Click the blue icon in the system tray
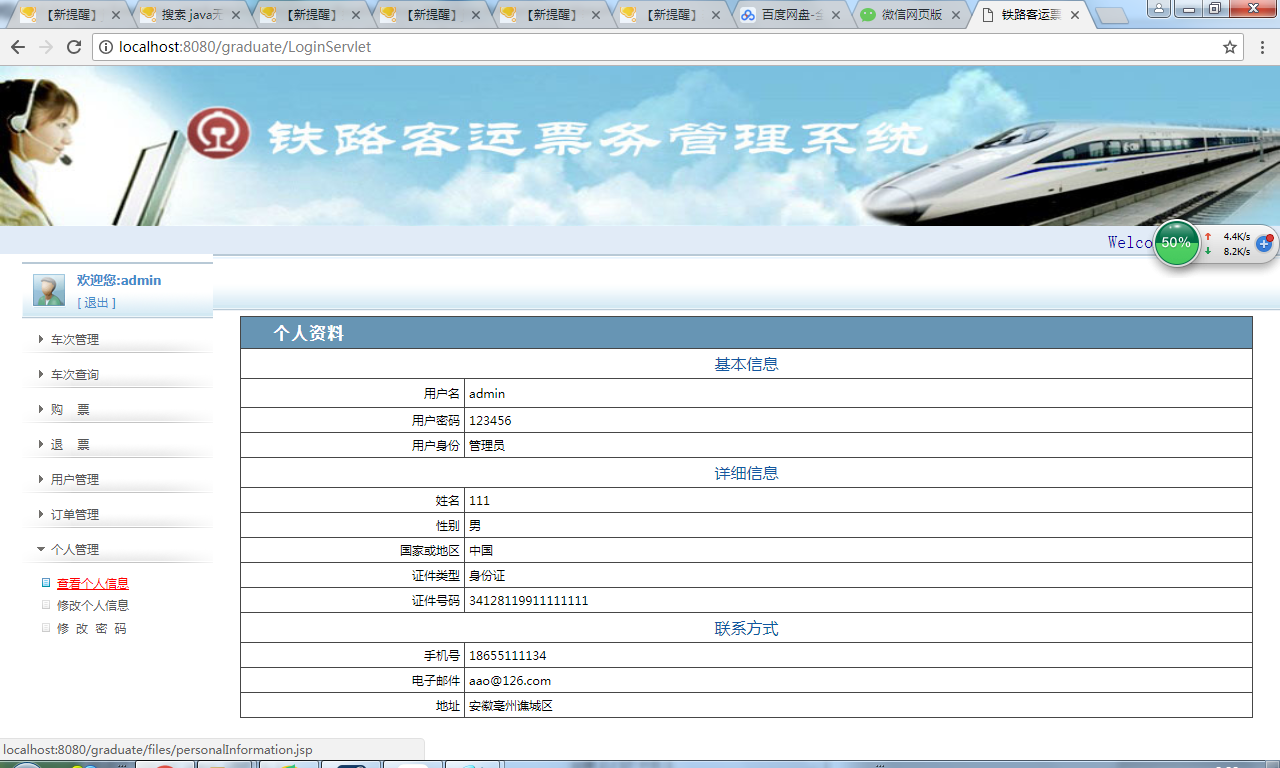 [1264, 243]
